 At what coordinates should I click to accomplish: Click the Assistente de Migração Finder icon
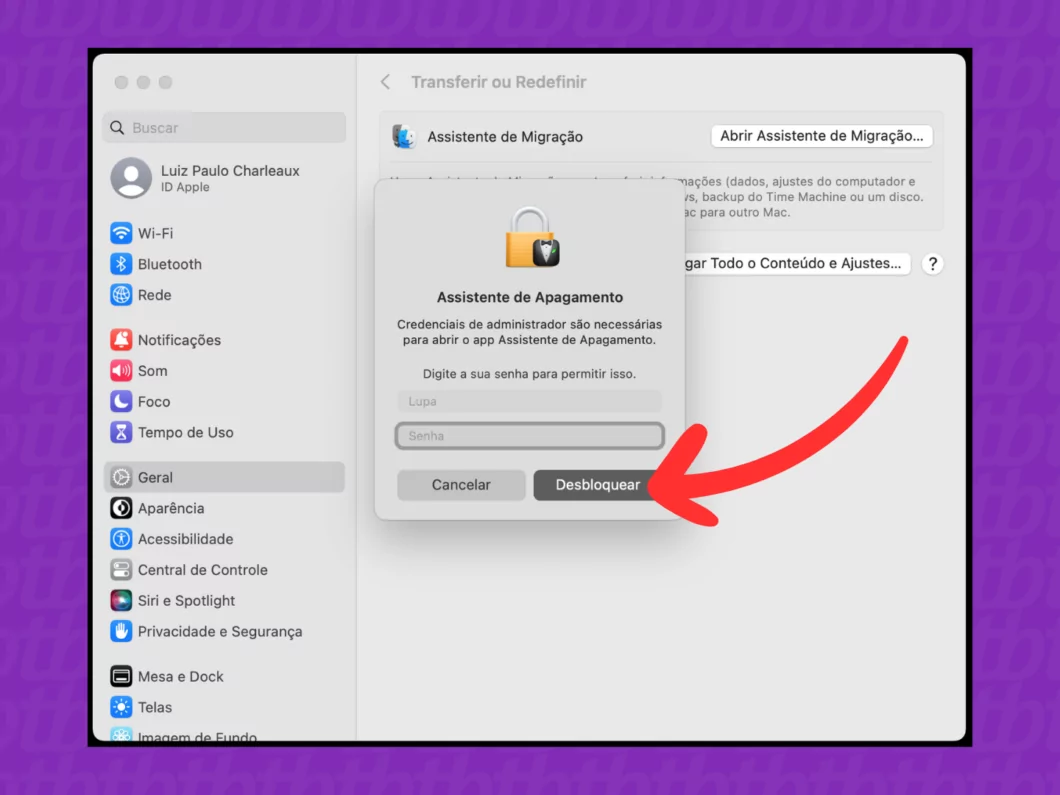click(x=404, y=137)
